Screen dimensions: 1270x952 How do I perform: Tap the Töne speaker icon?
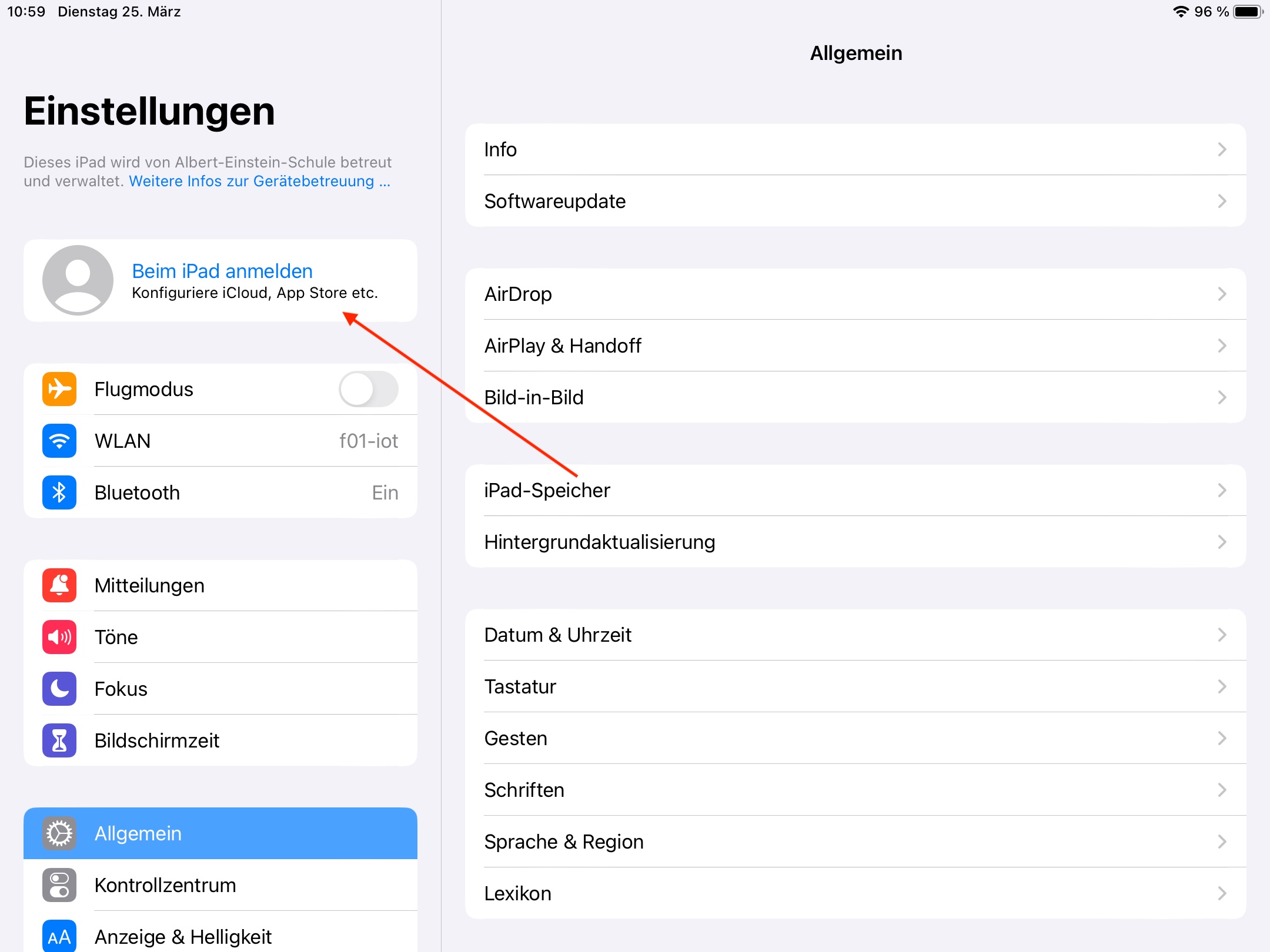(59, 637)
